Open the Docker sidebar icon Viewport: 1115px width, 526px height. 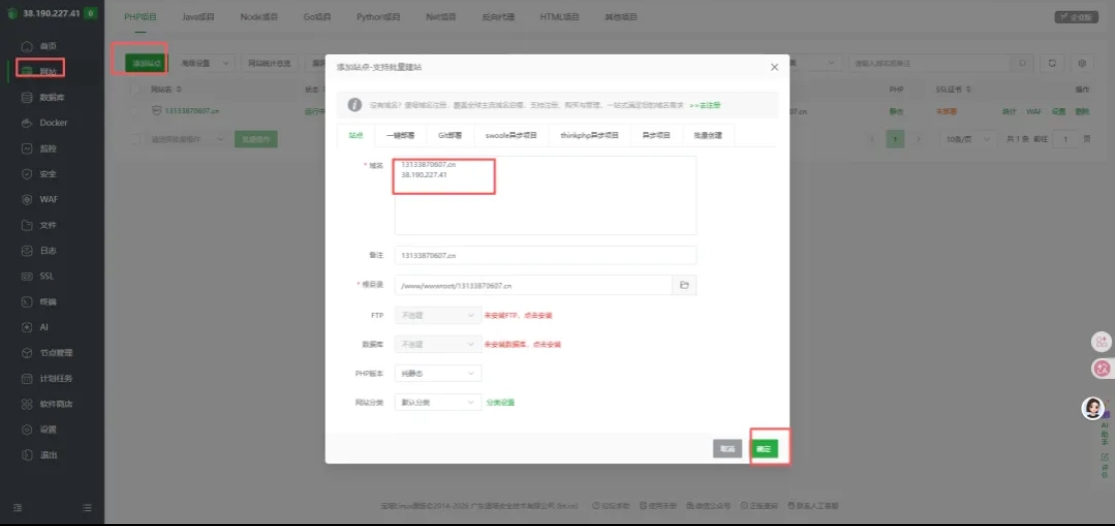(x=27, y=123)
